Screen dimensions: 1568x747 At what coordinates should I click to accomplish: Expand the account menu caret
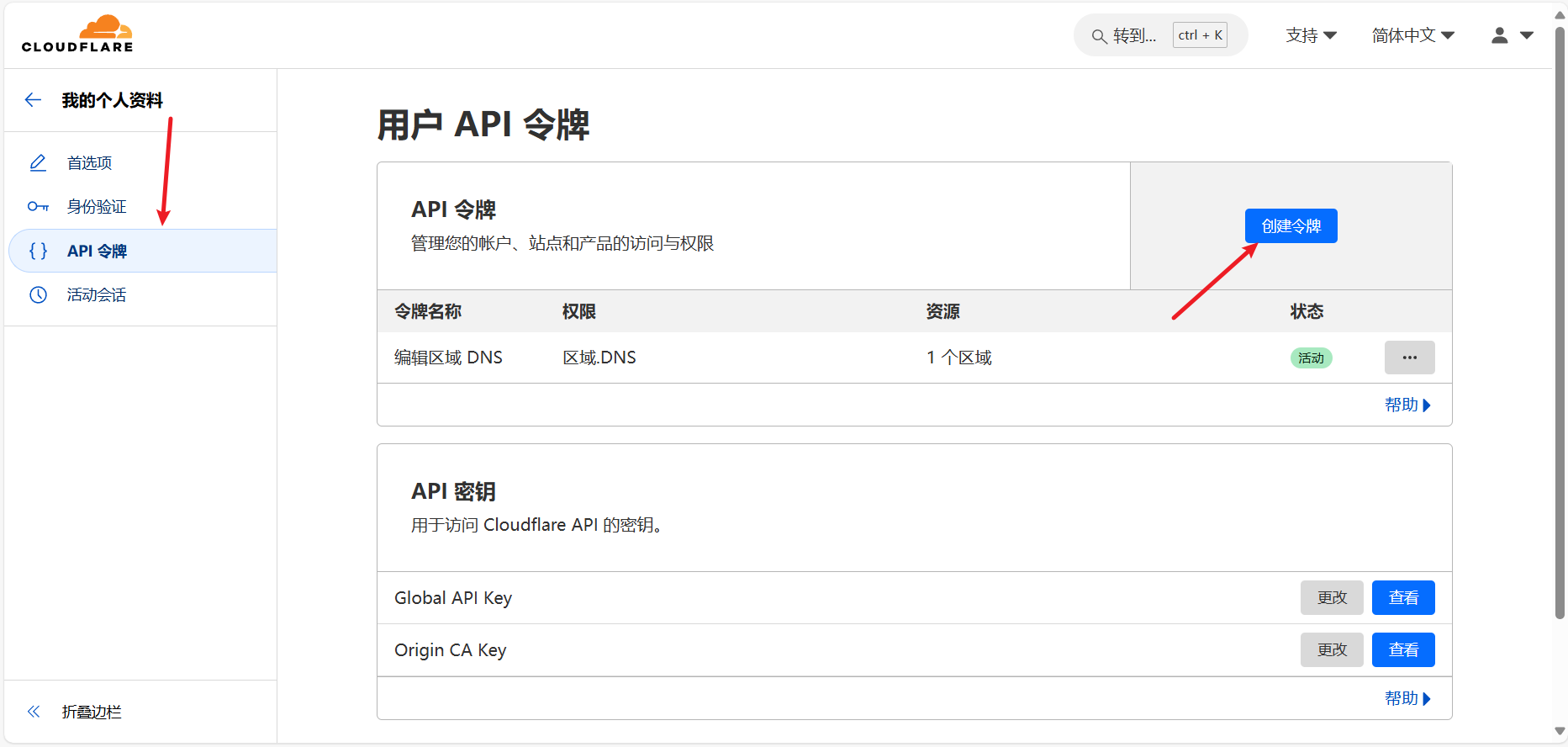click(1527, 35)
